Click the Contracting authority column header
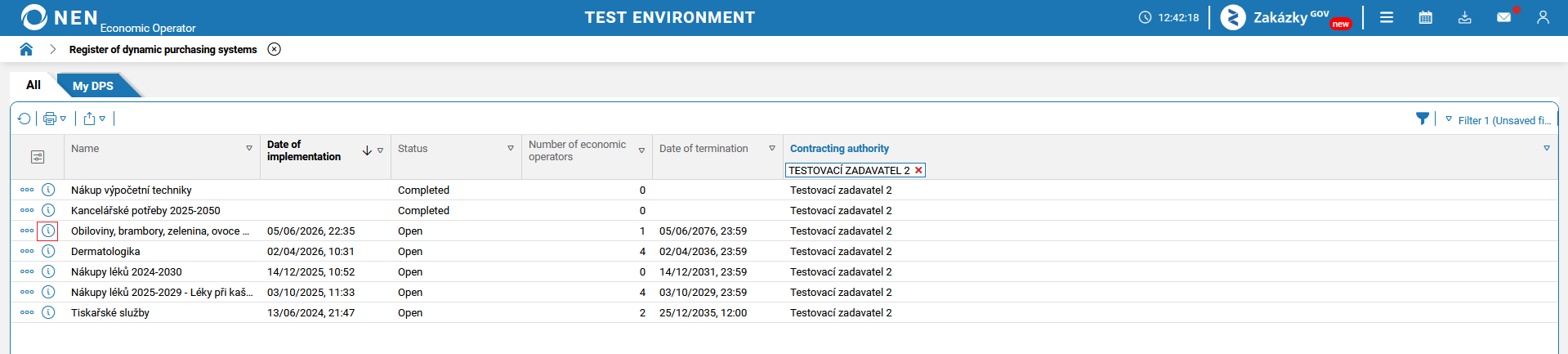1568x354 pixels. (x=839, y=148)
